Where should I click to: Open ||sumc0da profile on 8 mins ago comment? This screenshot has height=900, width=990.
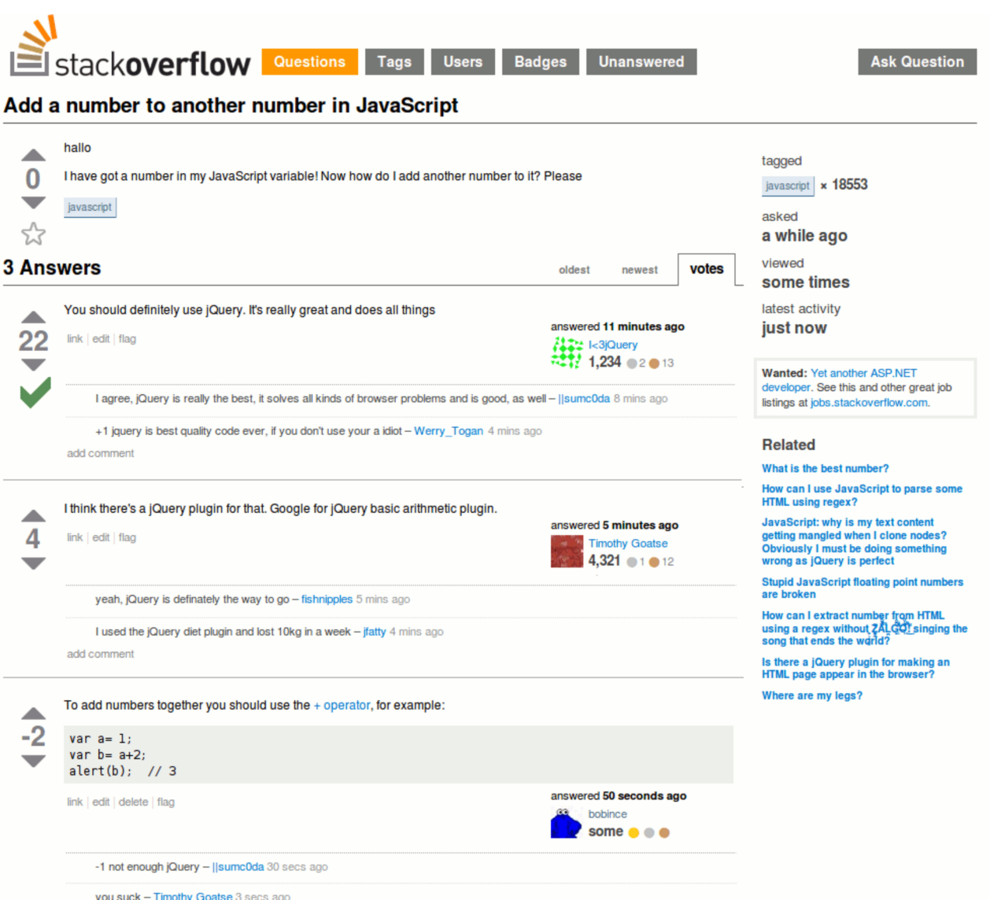pyautogui.click(x=584, y=399)
